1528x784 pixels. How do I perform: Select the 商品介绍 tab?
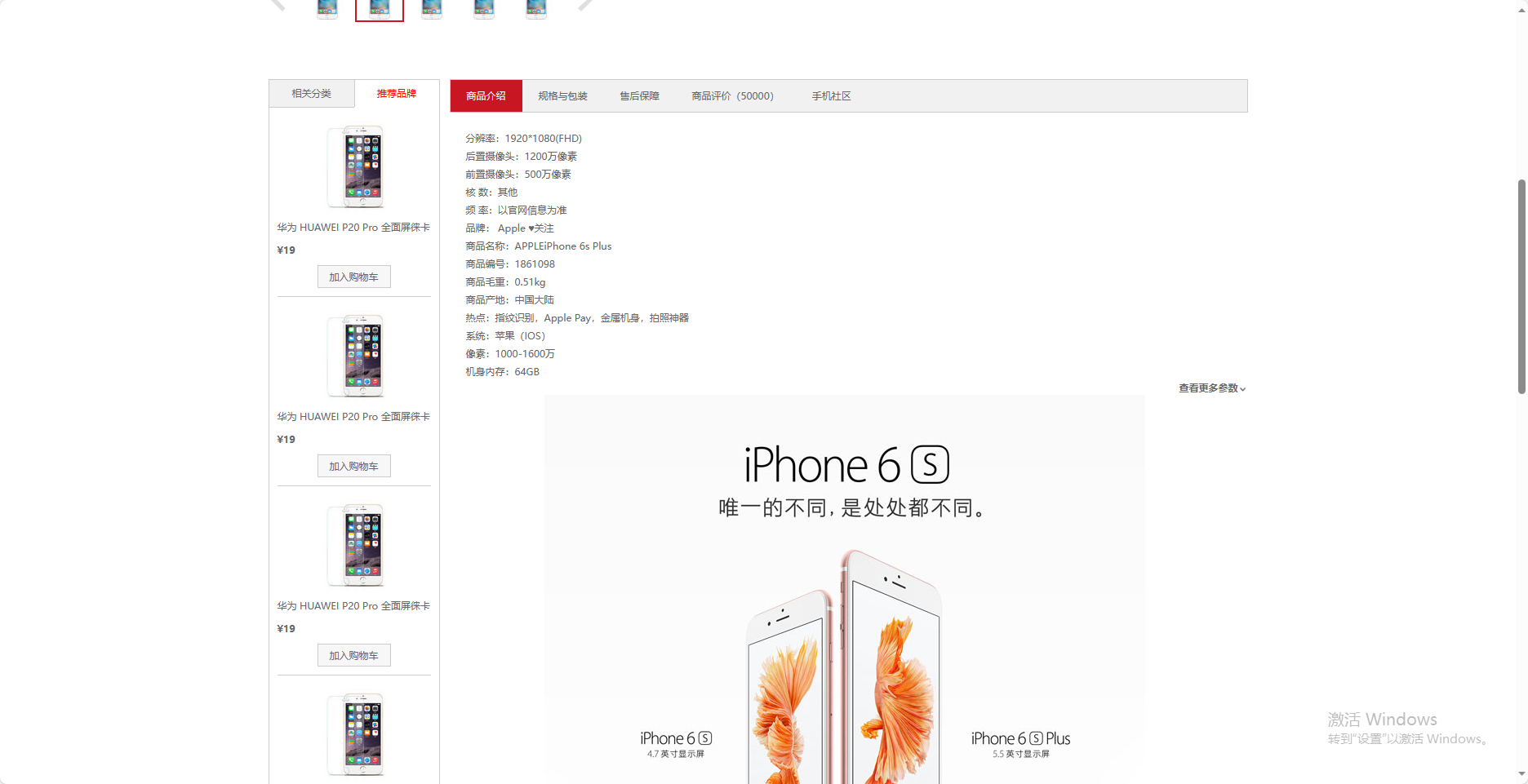(486, 96)
